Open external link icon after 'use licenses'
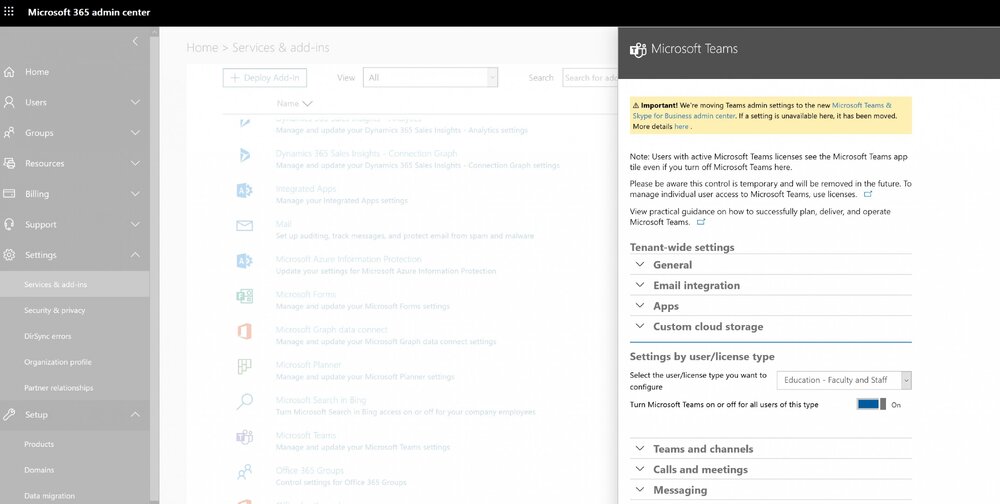Viewport: 1000px width, 504px height. (867, 194)
